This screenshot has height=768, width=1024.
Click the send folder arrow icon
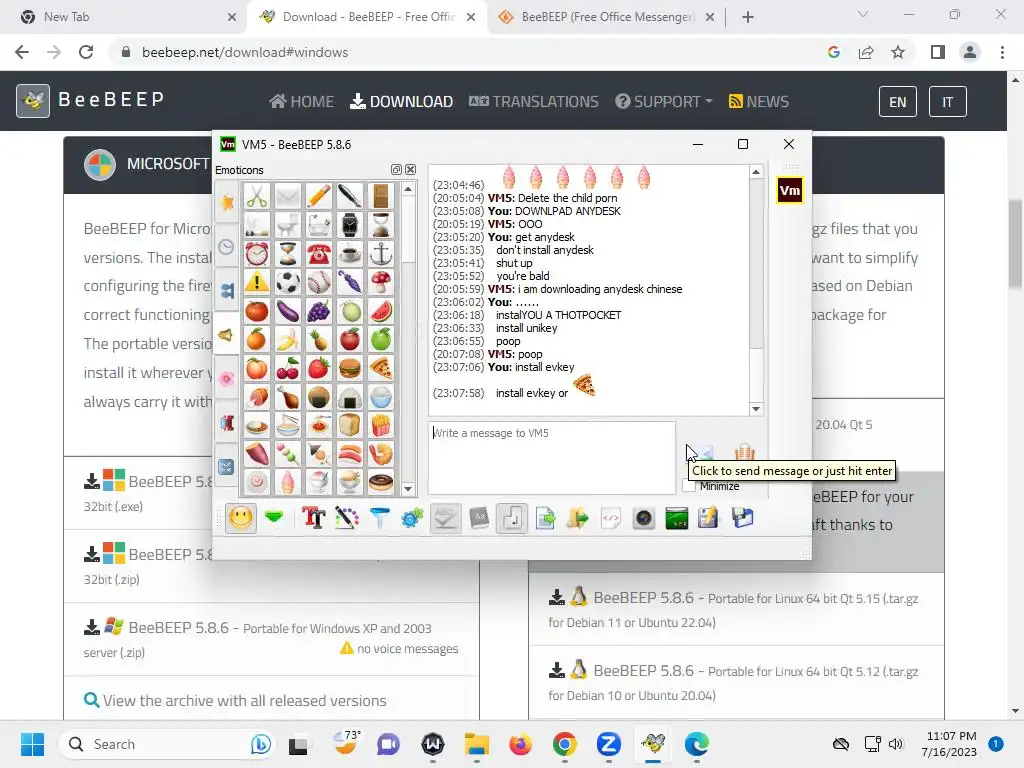pyautogui.click(x=577, y=519)
